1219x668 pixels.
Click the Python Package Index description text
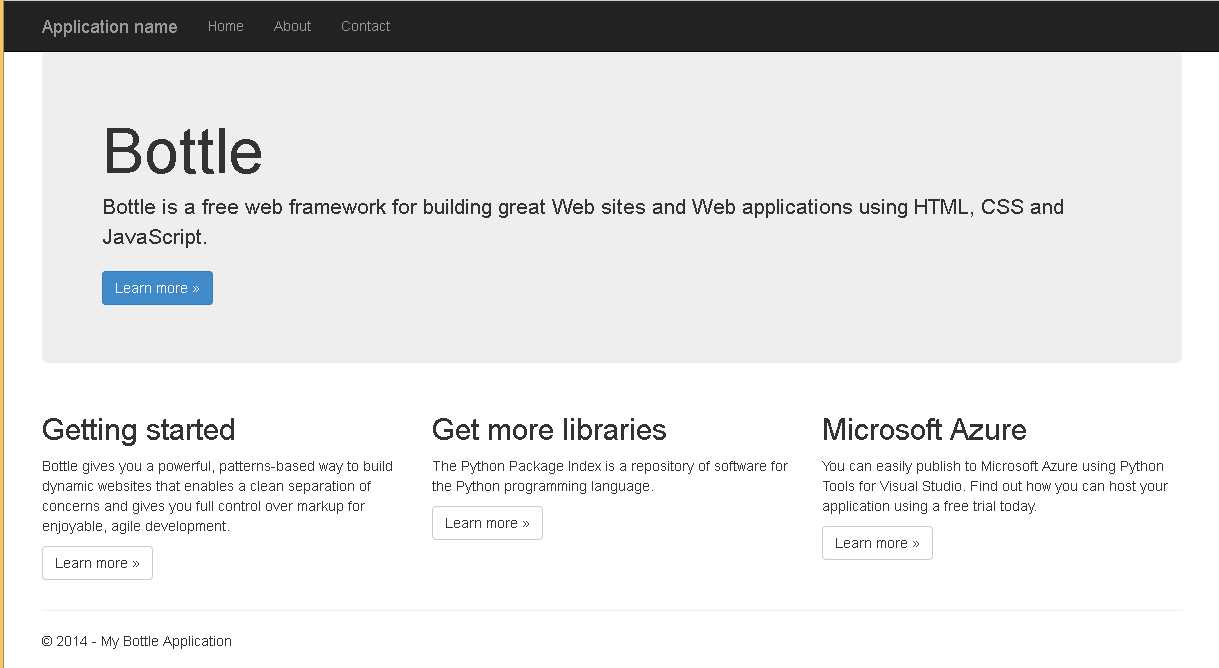[610, 476]
